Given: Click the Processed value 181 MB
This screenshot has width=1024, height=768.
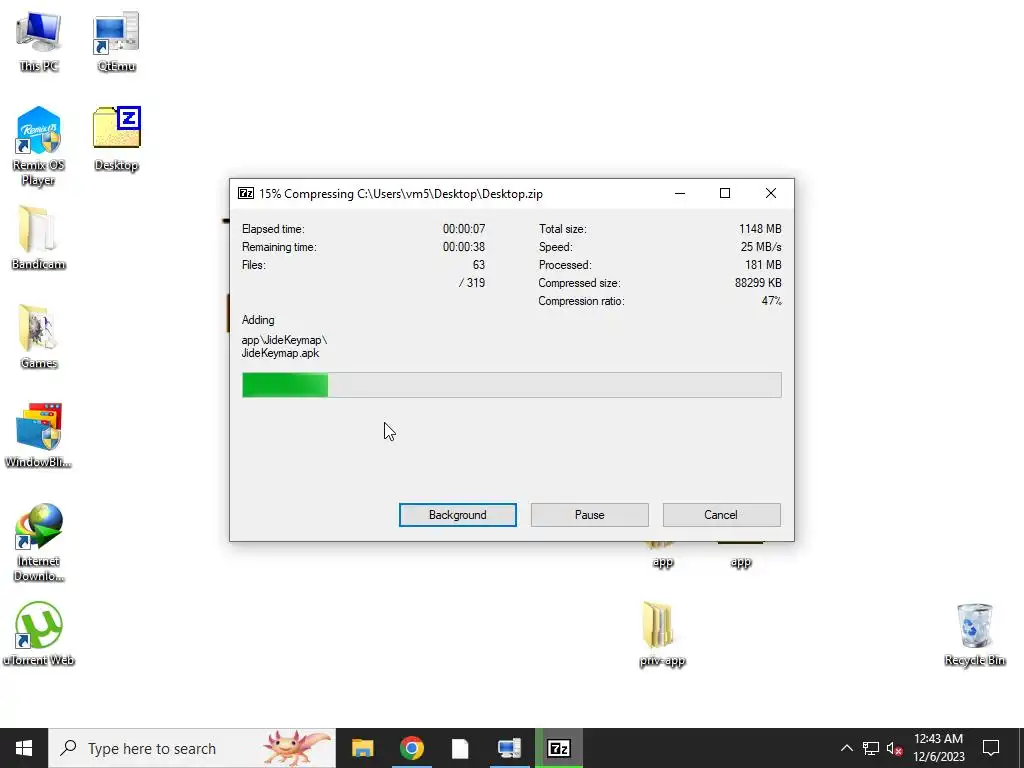Looking at the screenshot, I should pos(763,264).
